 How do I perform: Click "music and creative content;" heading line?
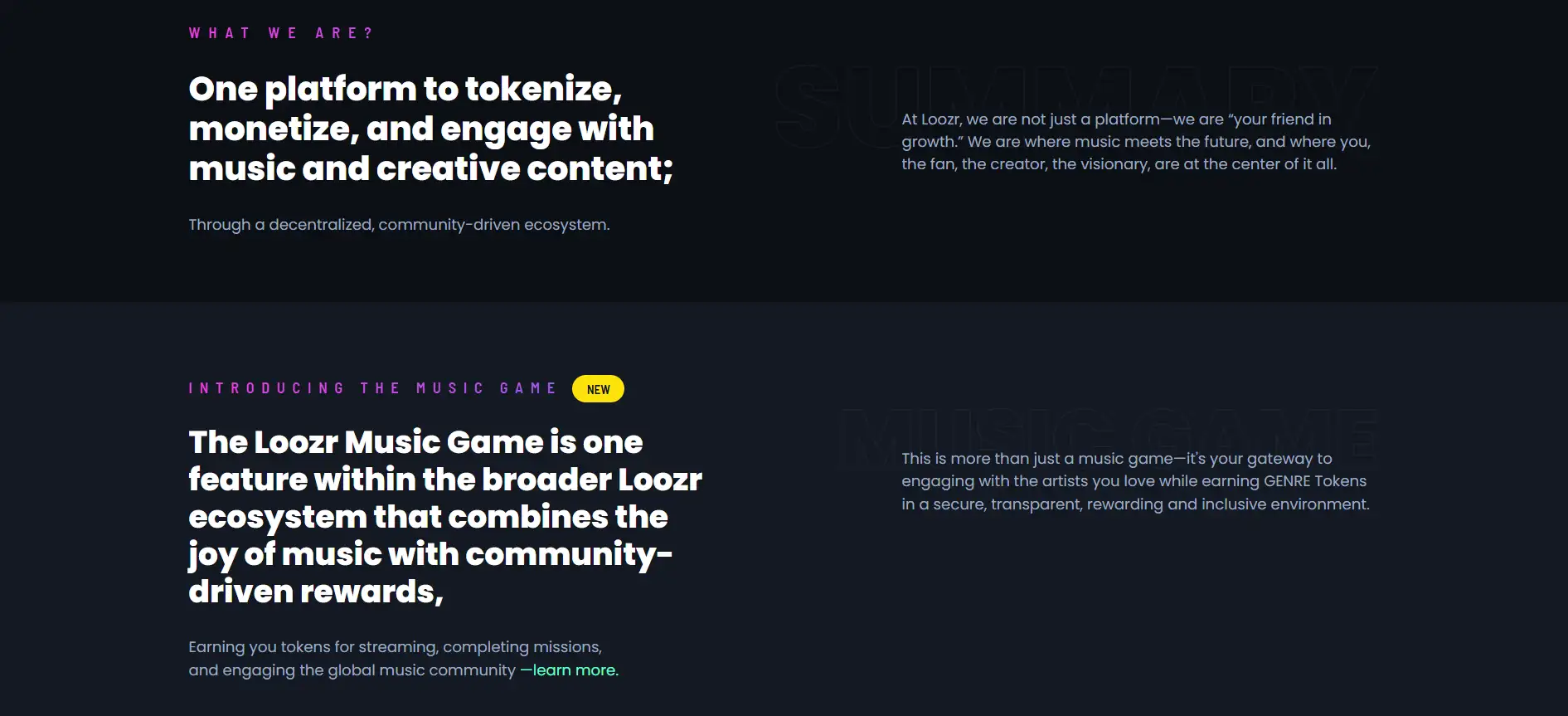pos(430,168)
